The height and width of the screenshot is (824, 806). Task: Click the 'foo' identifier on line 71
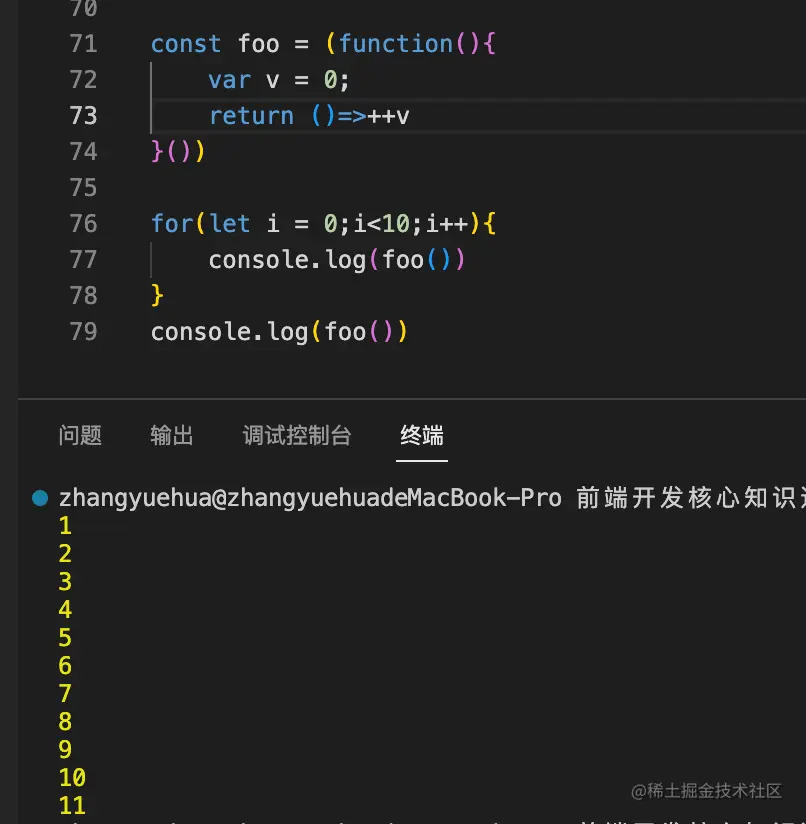tap(259, 44)
